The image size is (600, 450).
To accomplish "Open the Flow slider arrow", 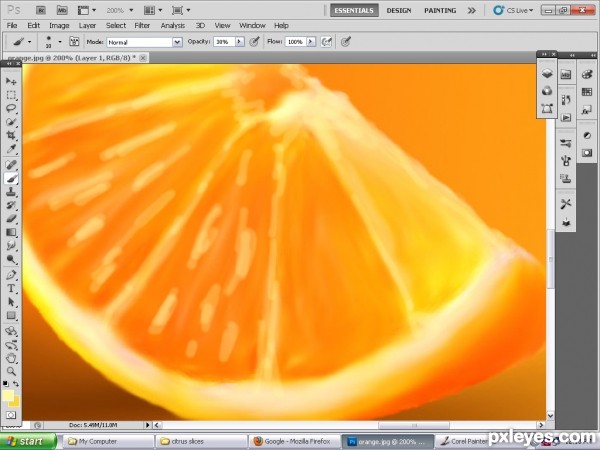I will [x=311, y=41].
